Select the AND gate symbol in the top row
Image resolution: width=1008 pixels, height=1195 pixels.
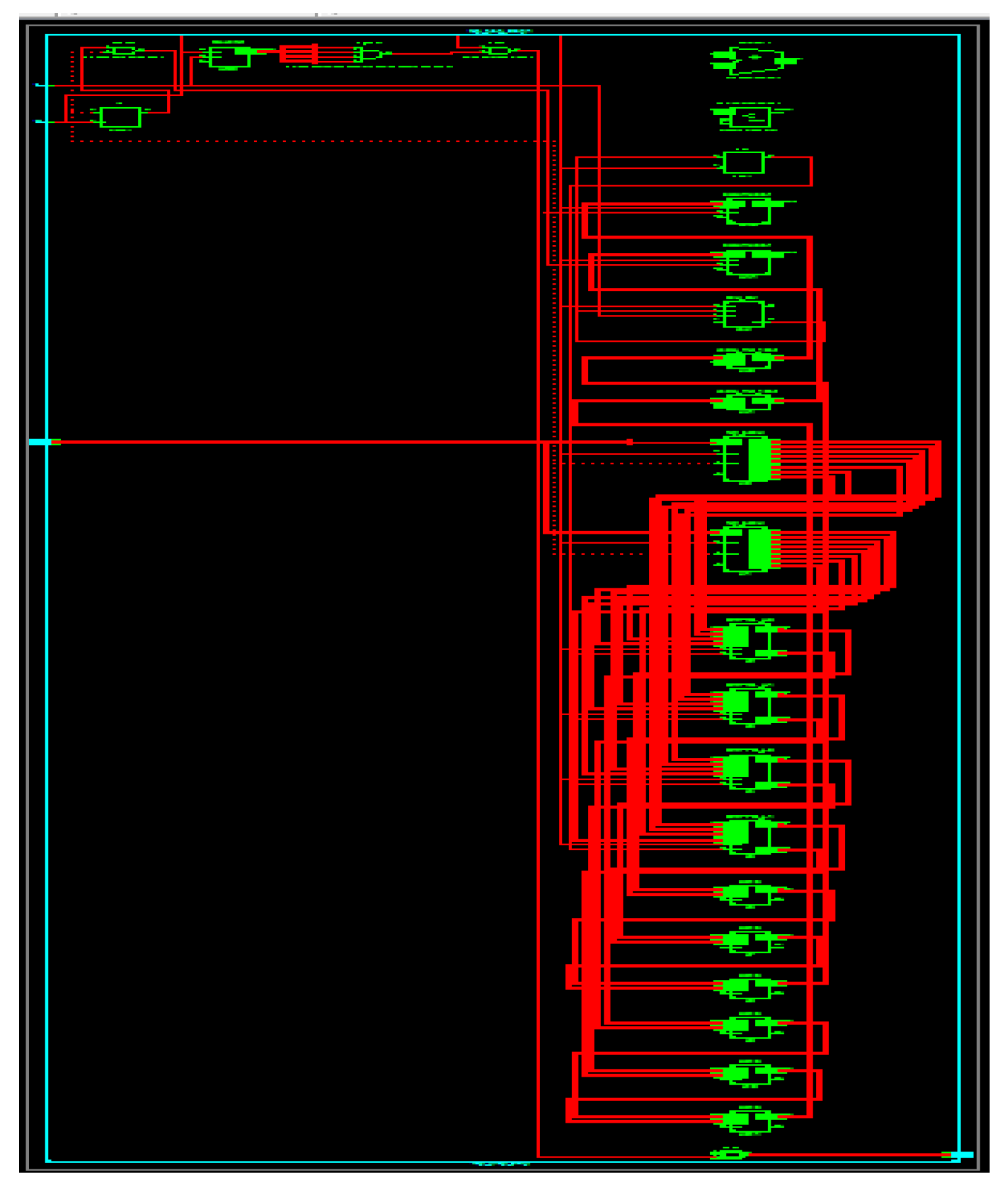coord(372,54)
